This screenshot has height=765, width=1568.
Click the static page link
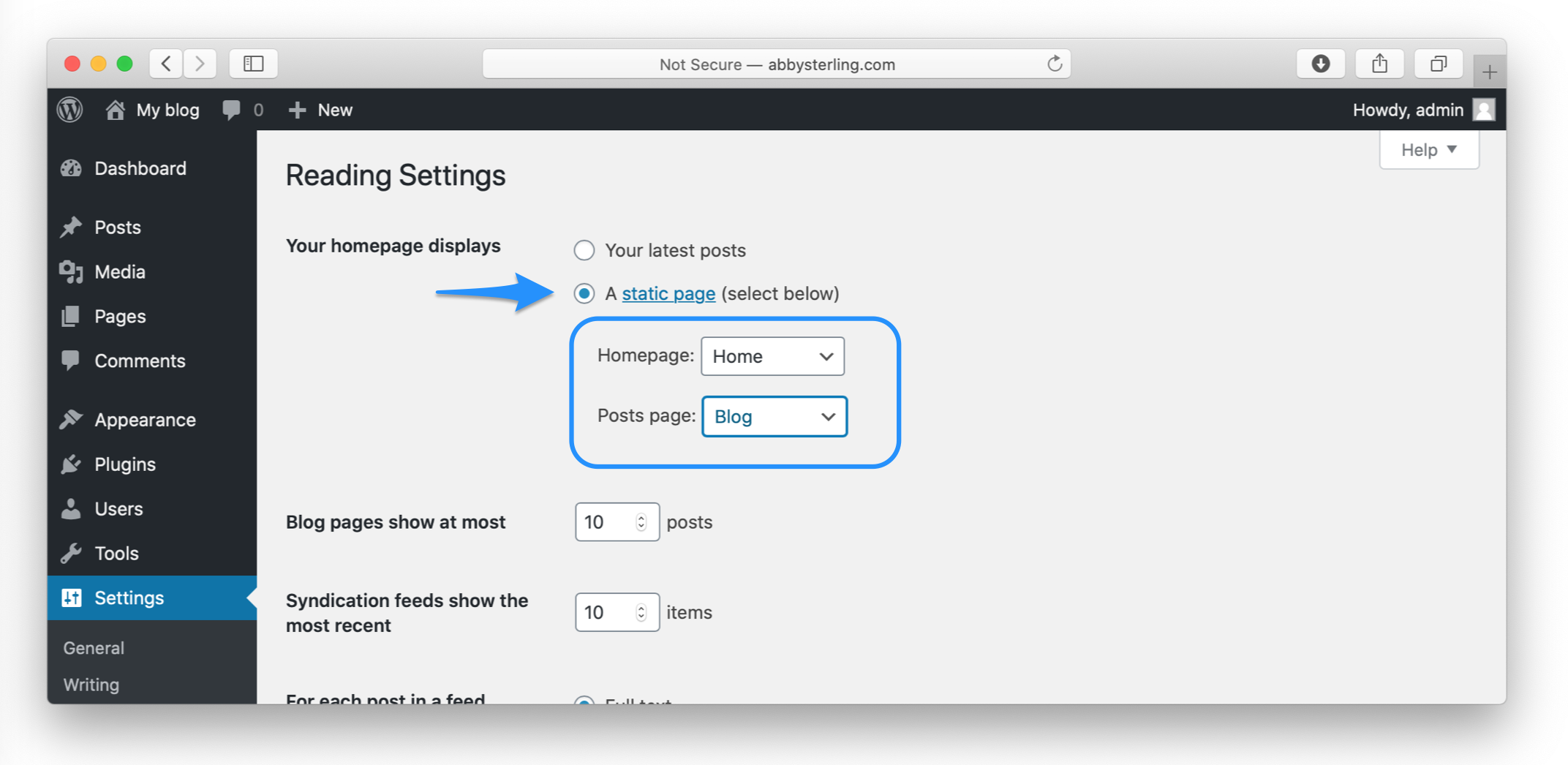click(x=668, y=293)
